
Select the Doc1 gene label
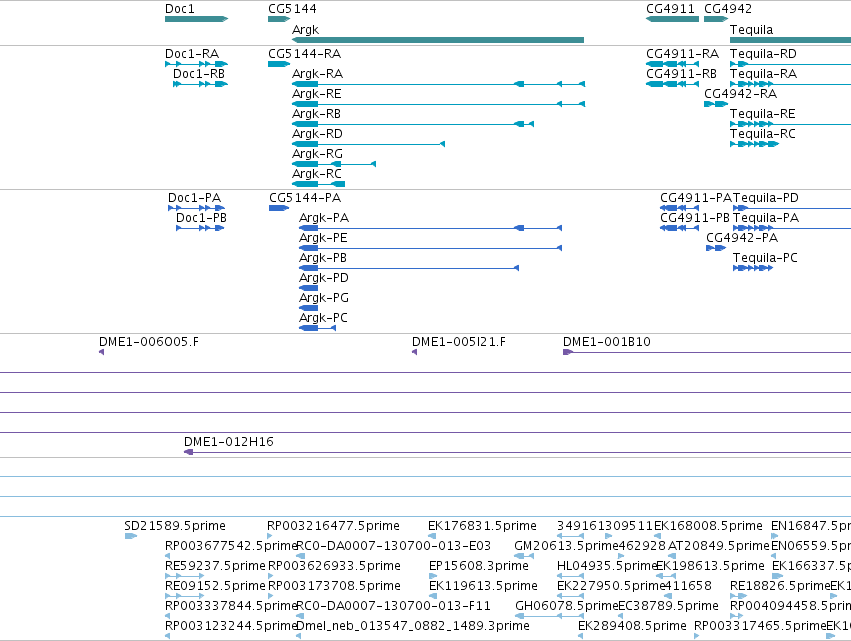point(180,9)
